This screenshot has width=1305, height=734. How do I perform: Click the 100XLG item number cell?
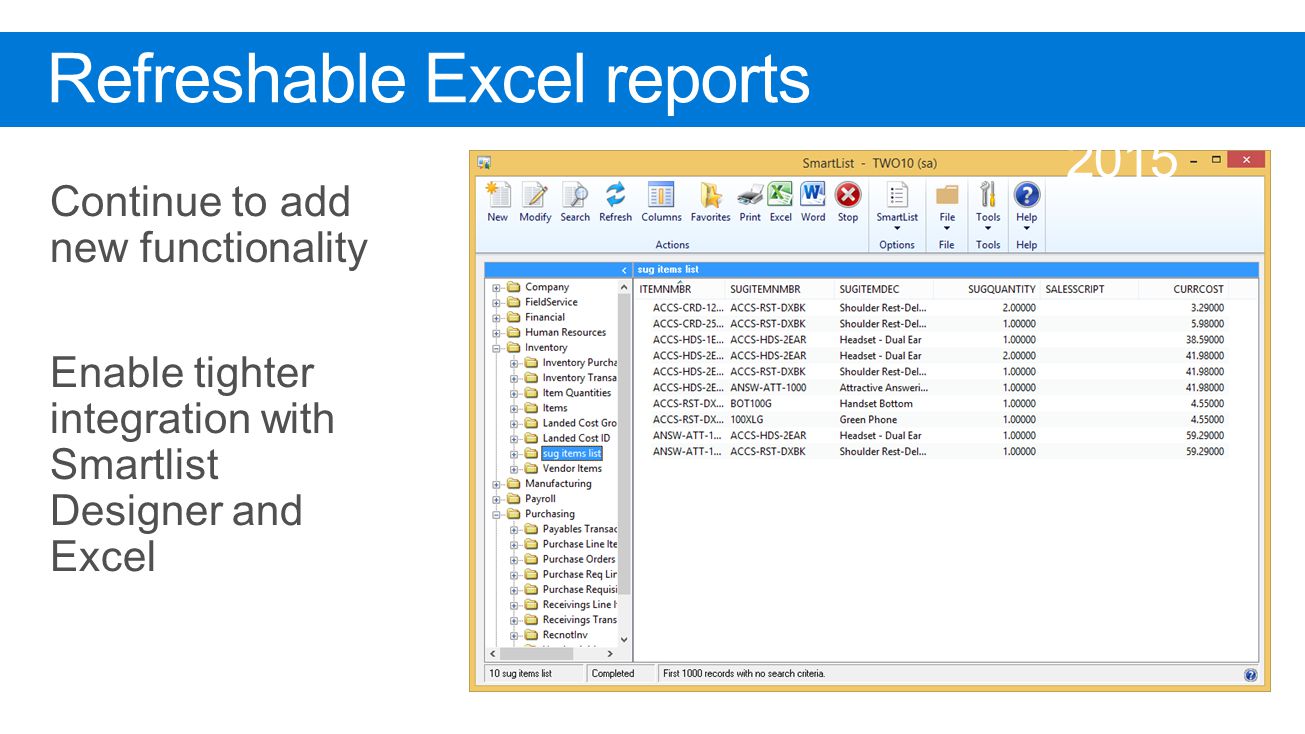click(x=747, y=420)
